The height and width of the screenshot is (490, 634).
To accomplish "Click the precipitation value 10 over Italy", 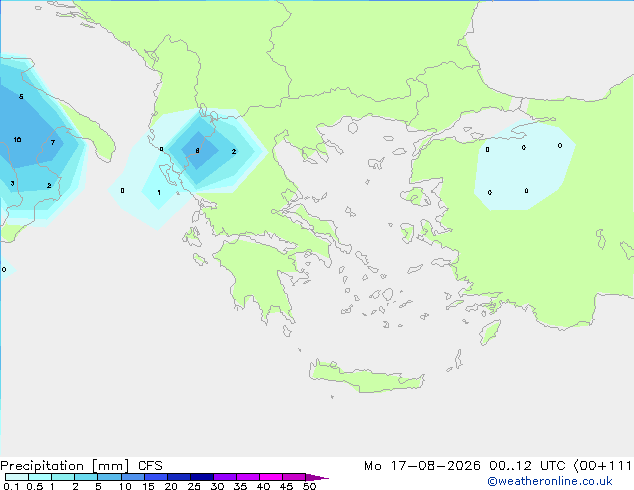I will pos(17,139).
